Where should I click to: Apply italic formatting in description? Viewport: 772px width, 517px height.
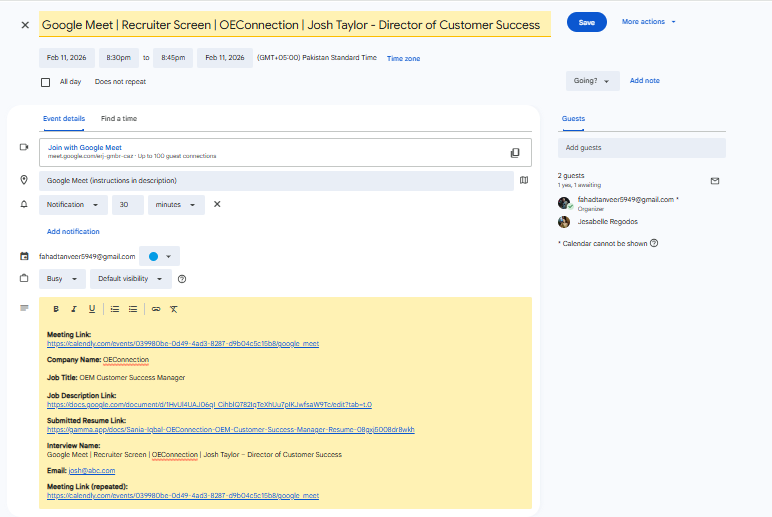(x=73, y=309)
